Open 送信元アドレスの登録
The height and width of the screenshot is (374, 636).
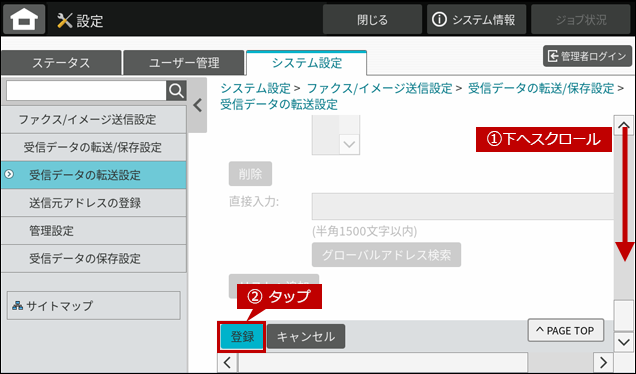tap(94, 203)
